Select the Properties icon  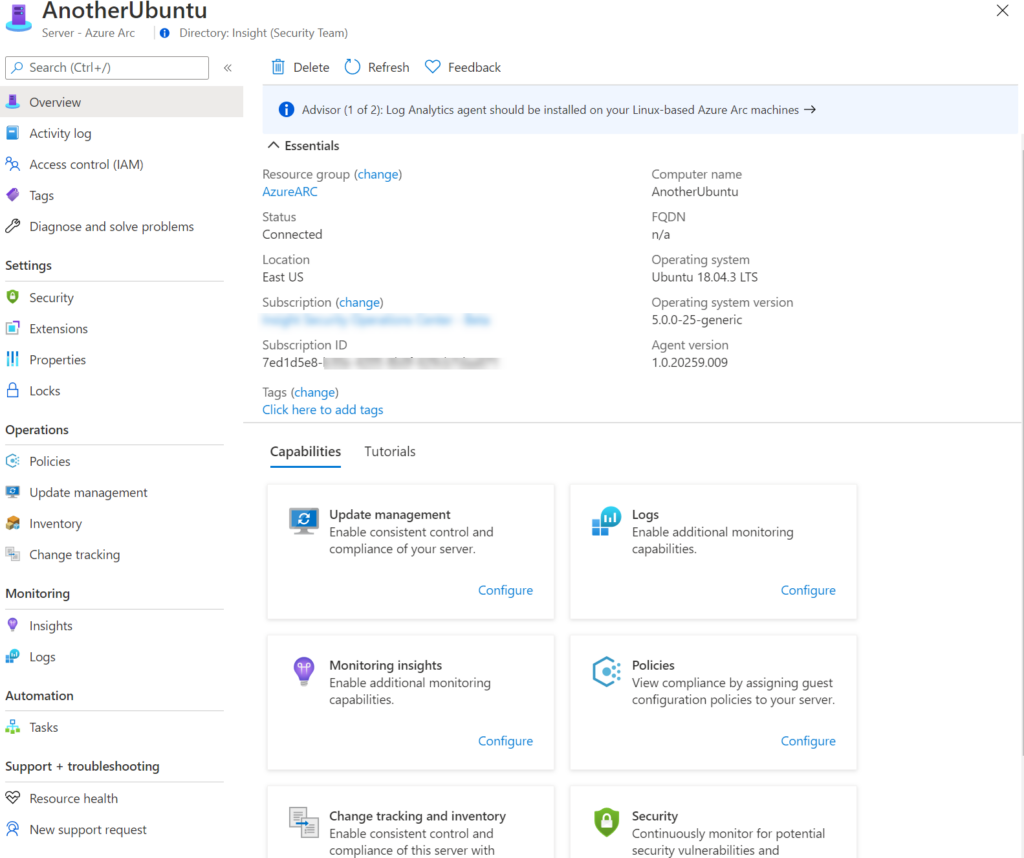(12, 359)
